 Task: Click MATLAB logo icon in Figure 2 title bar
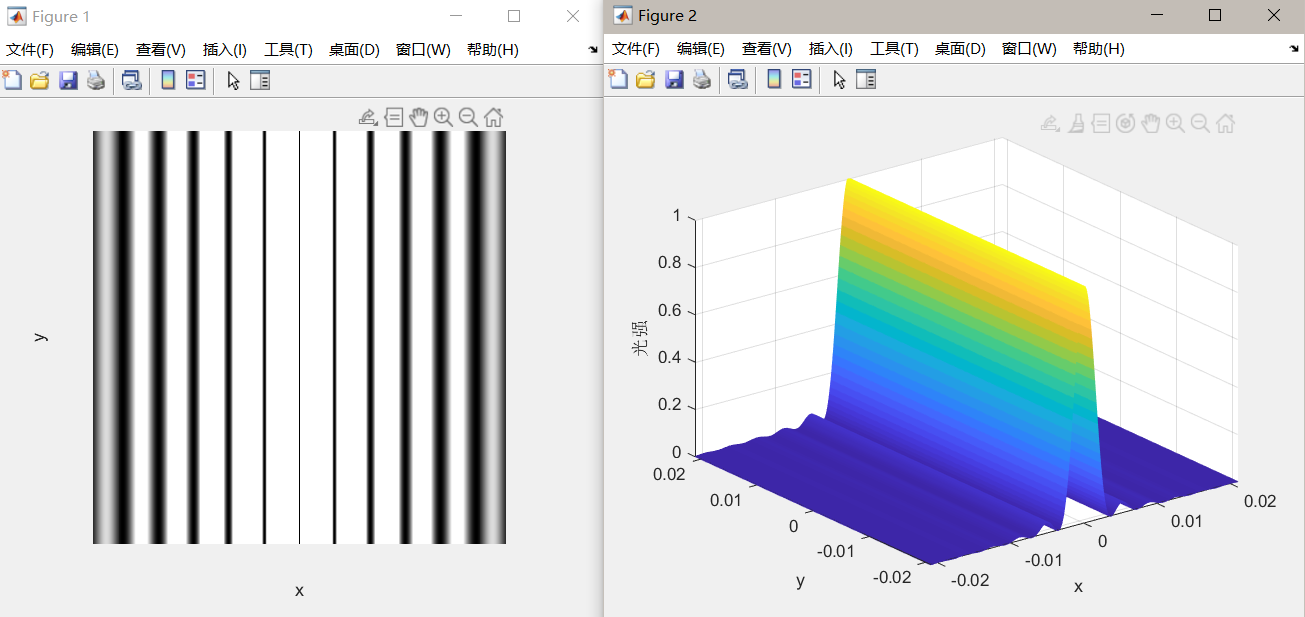622,15
